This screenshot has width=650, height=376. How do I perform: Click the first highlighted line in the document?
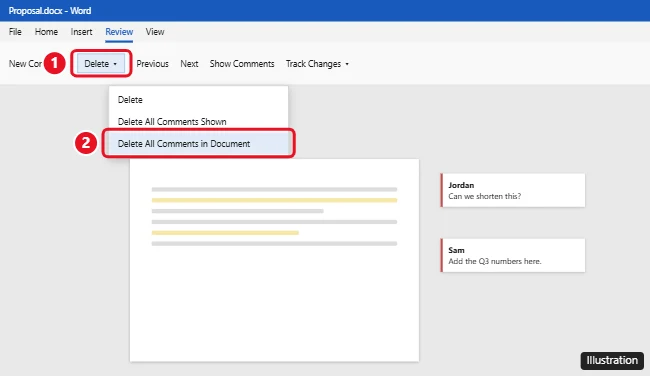[x=274, y=200]
